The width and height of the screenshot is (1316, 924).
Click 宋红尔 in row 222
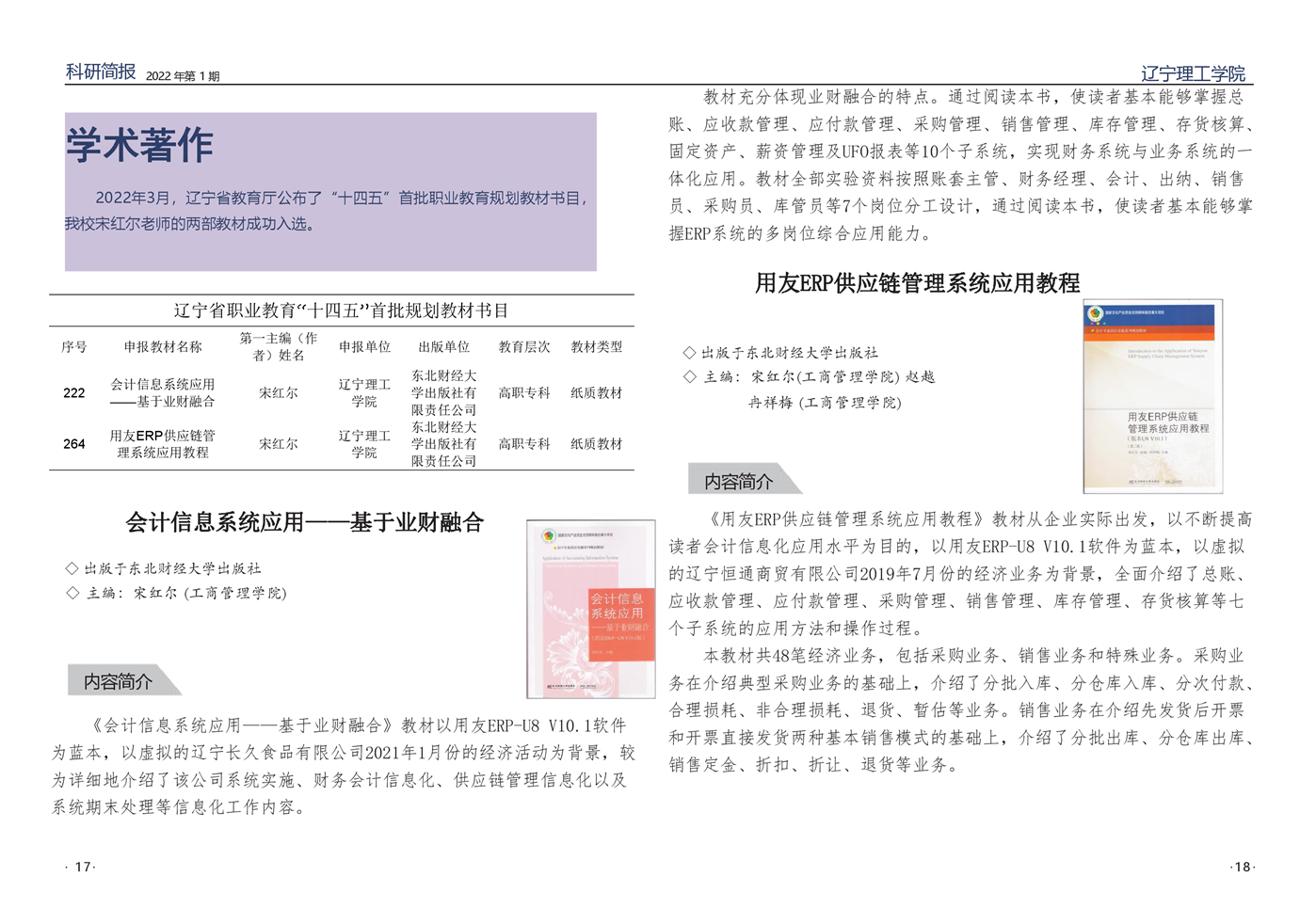click(x=279, y=393)
